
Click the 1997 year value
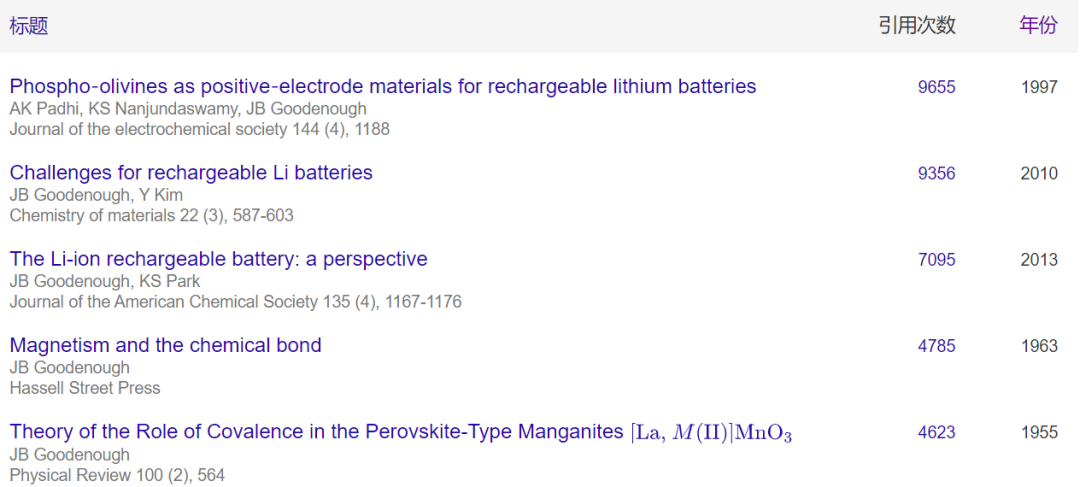1039,87
